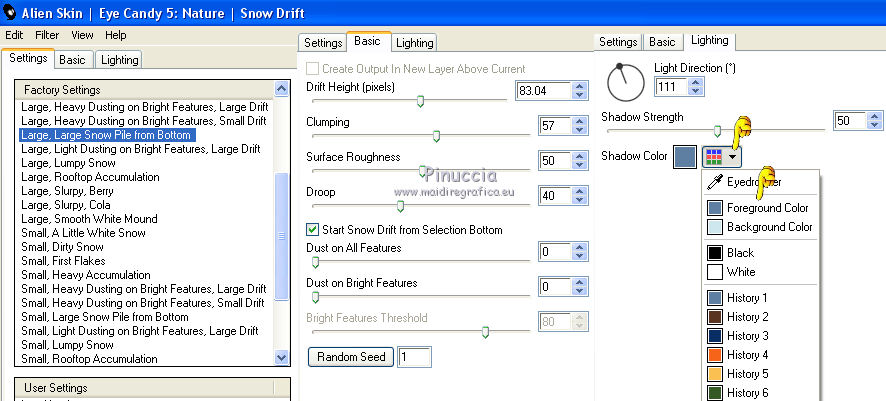The image size is (886, 401).
Task: Decrease Droop with spinner down arrow
Action: coord(579,200)
